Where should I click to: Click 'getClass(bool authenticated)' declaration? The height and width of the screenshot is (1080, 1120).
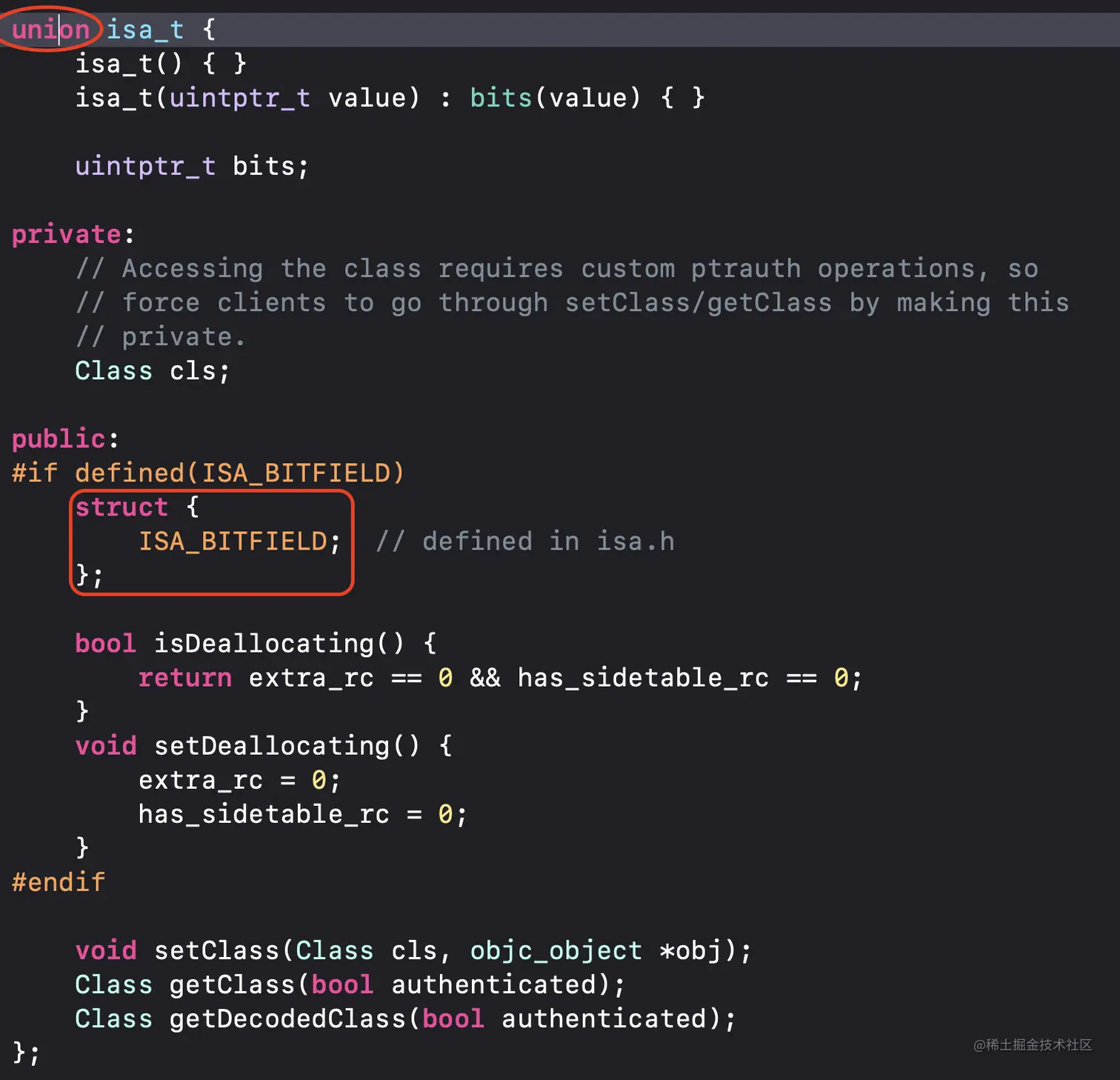tap(397, 984)
